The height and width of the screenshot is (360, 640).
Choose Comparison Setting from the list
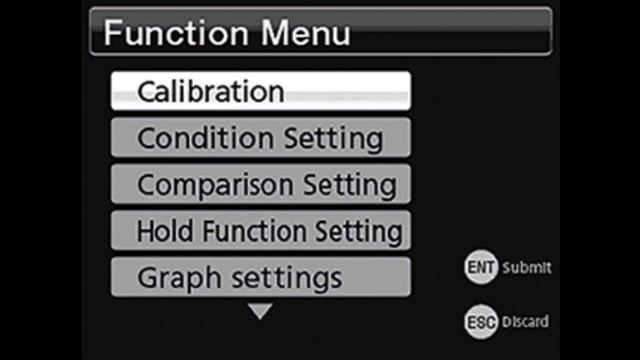[x=261, y=184]
